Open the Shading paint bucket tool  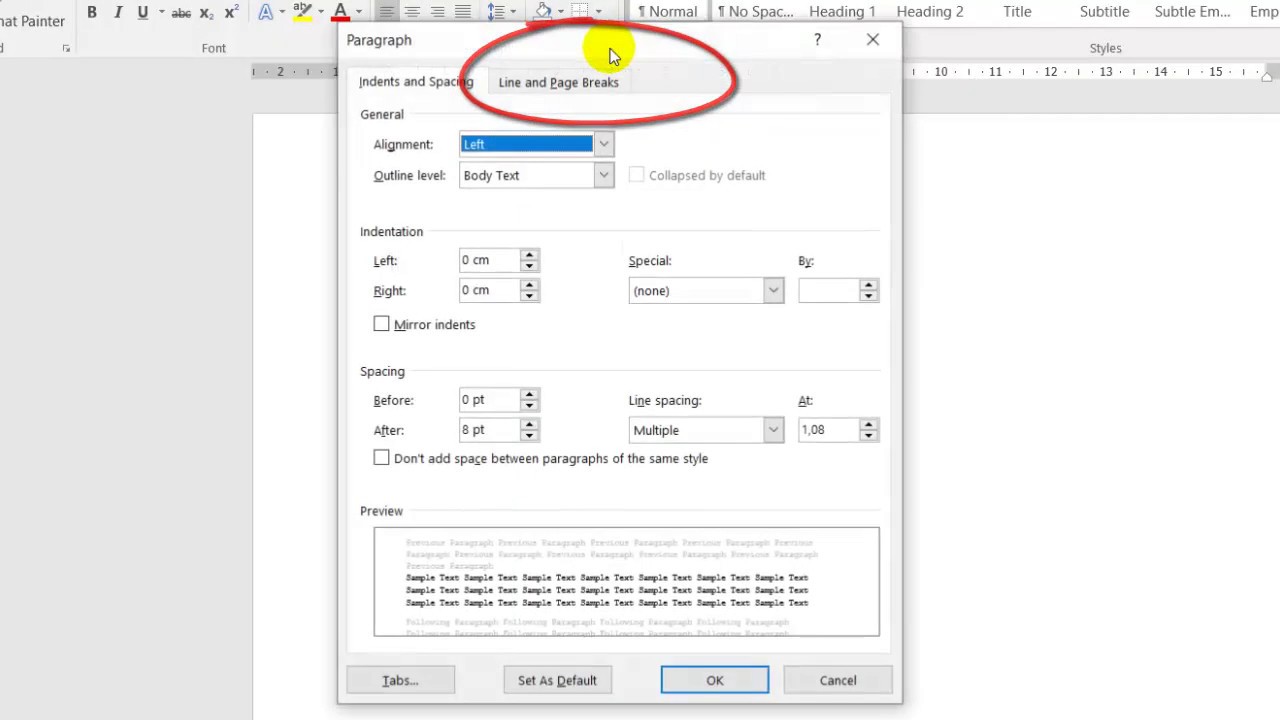pyautogui.click(x=543, y=12)
